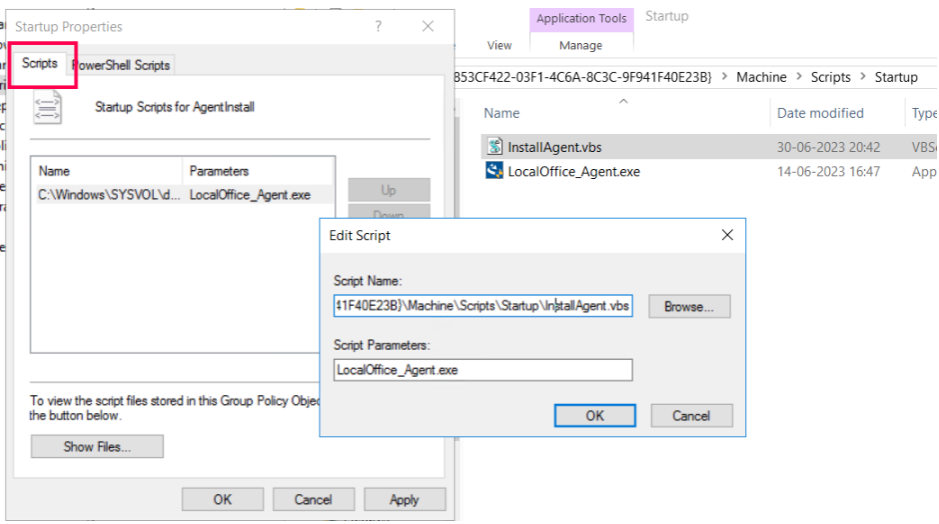Click the Script Name input field
Viewport: 939px width, 524px height.
coord(483,306)
